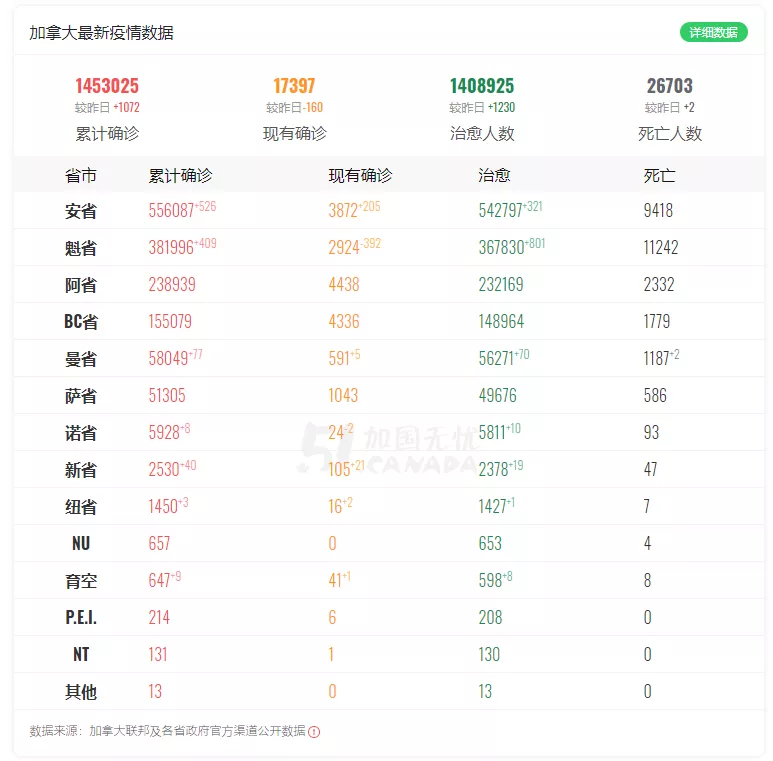The width and height of the screenshot is (773, 761).
Task: Click BC省 active cases value 4336
Action: tap(344, 321)
